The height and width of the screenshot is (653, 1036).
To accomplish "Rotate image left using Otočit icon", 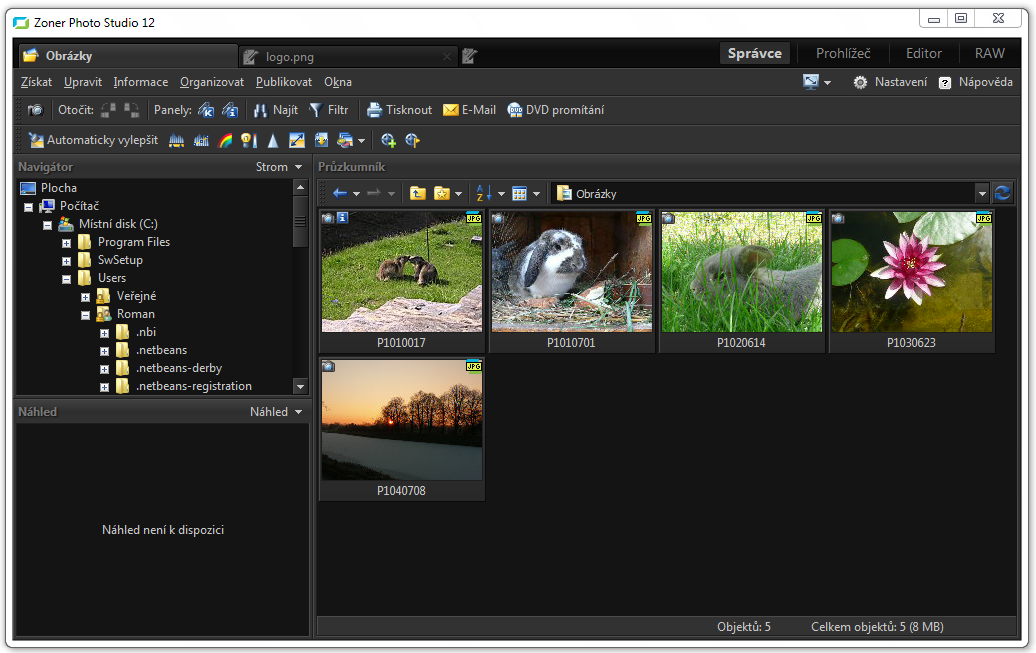I will click(x=108, y=110).
